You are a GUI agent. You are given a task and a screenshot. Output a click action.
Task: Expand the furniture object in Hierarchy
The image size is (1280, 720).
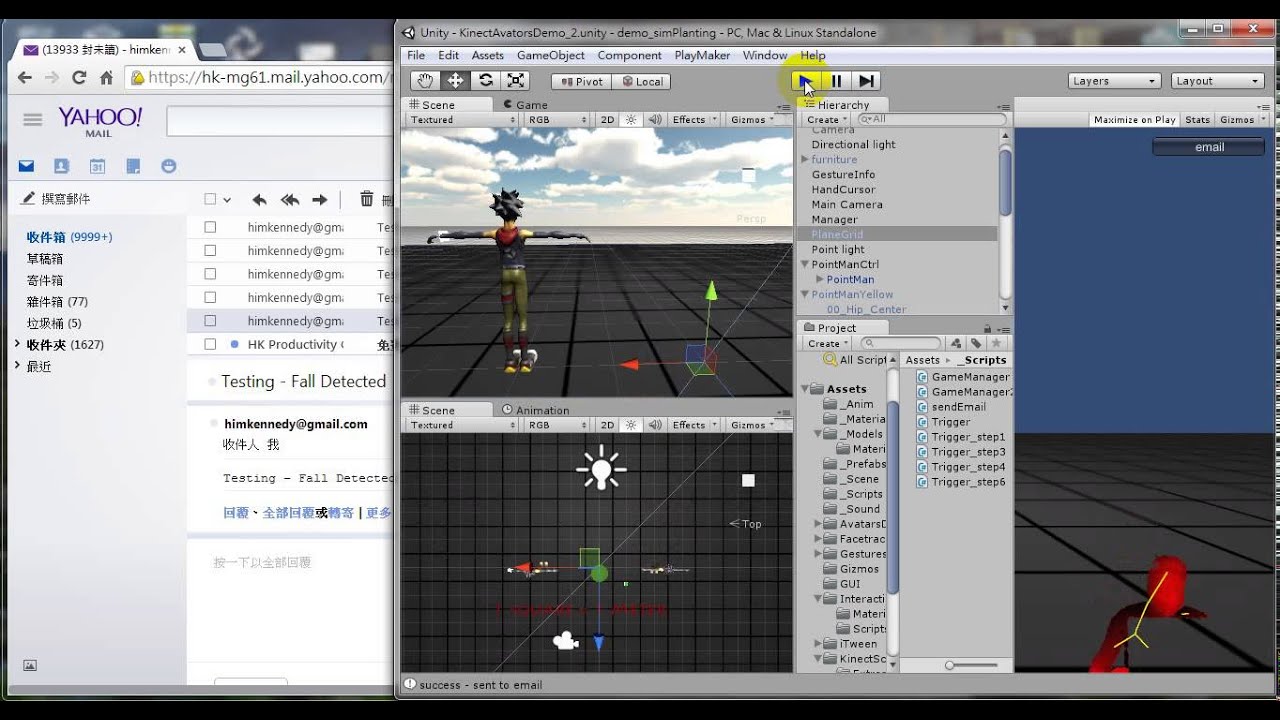coord(805,160)
